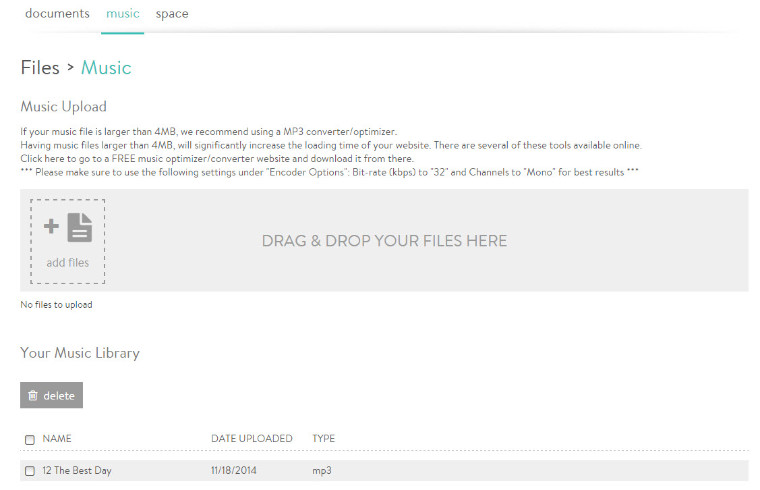This screenshot has height=490, width=760.
Task: Click the TYPE column header
Action: 323,439
